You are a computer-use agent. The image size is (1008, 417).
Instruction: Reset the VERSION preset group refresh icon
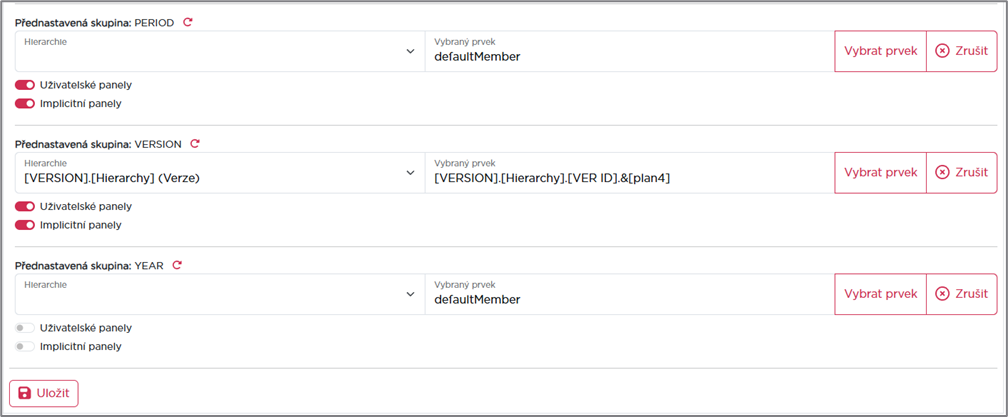point(195,144)
